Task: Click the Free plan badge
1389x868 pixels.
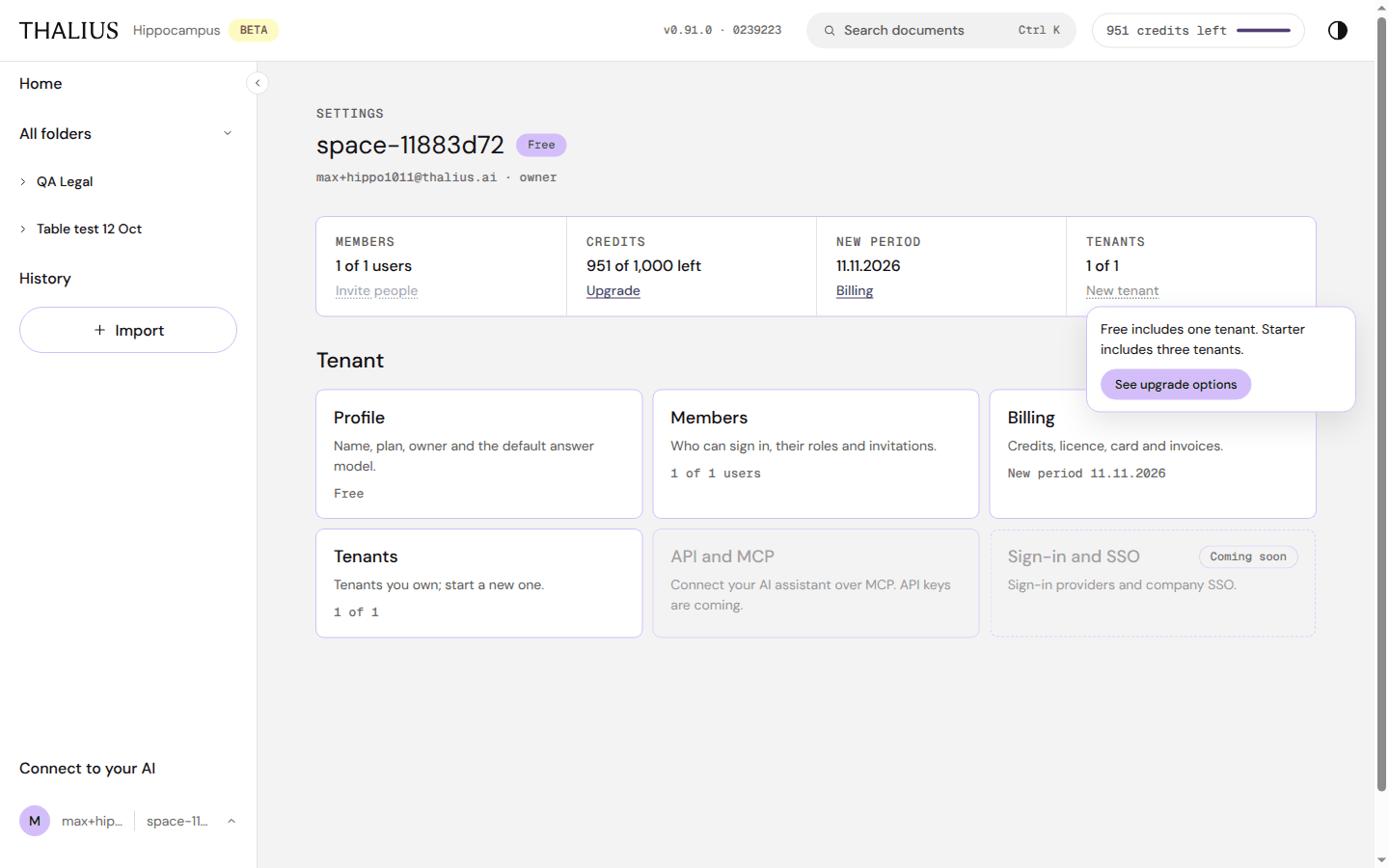Action: pyautogui.click(x=541, y=145)
